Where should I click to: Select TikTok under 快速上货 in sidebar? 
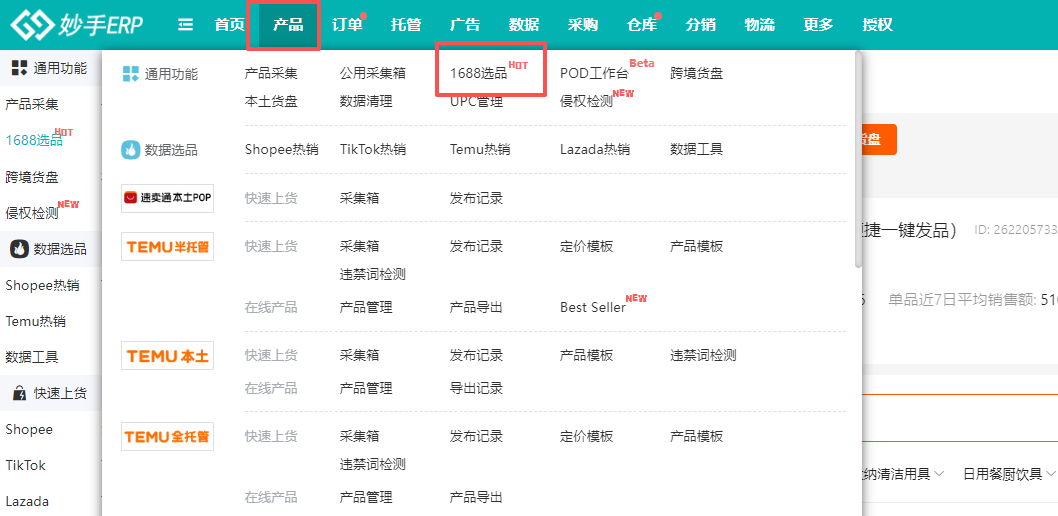pyautogui.click(x=26, y=465)
